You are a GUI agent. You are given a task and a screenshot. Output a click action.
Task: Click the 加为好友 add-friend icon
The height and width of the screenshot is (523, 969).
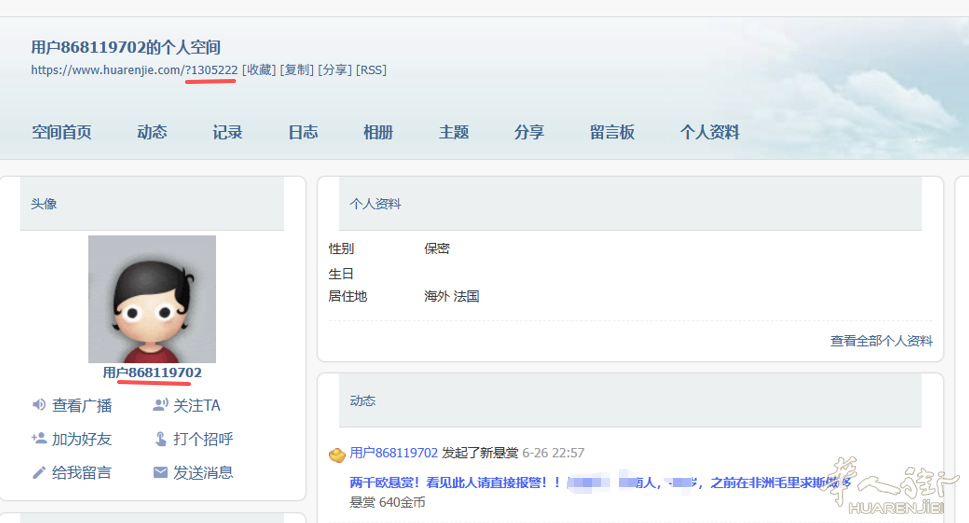39,438
